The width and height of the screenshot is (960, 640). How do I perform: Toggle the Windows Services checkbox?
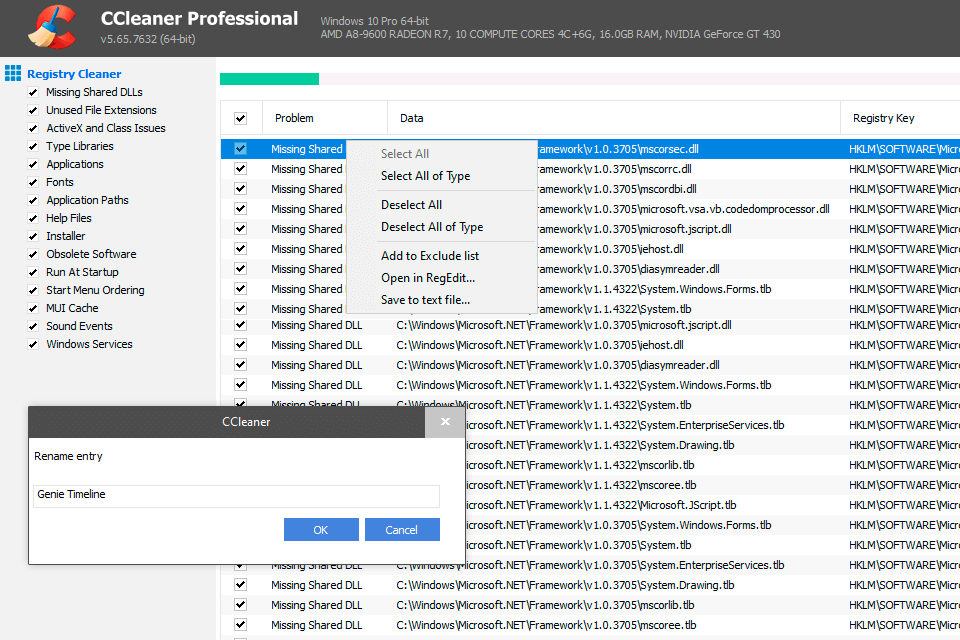click(x=33, y=344)
